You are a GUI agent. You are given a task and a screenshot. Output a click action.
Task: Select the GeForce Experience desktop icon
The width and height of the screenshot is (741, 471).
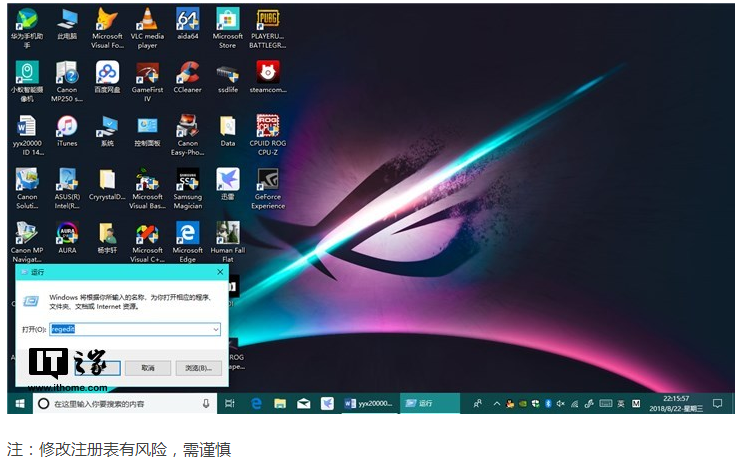tap(267, 188)
